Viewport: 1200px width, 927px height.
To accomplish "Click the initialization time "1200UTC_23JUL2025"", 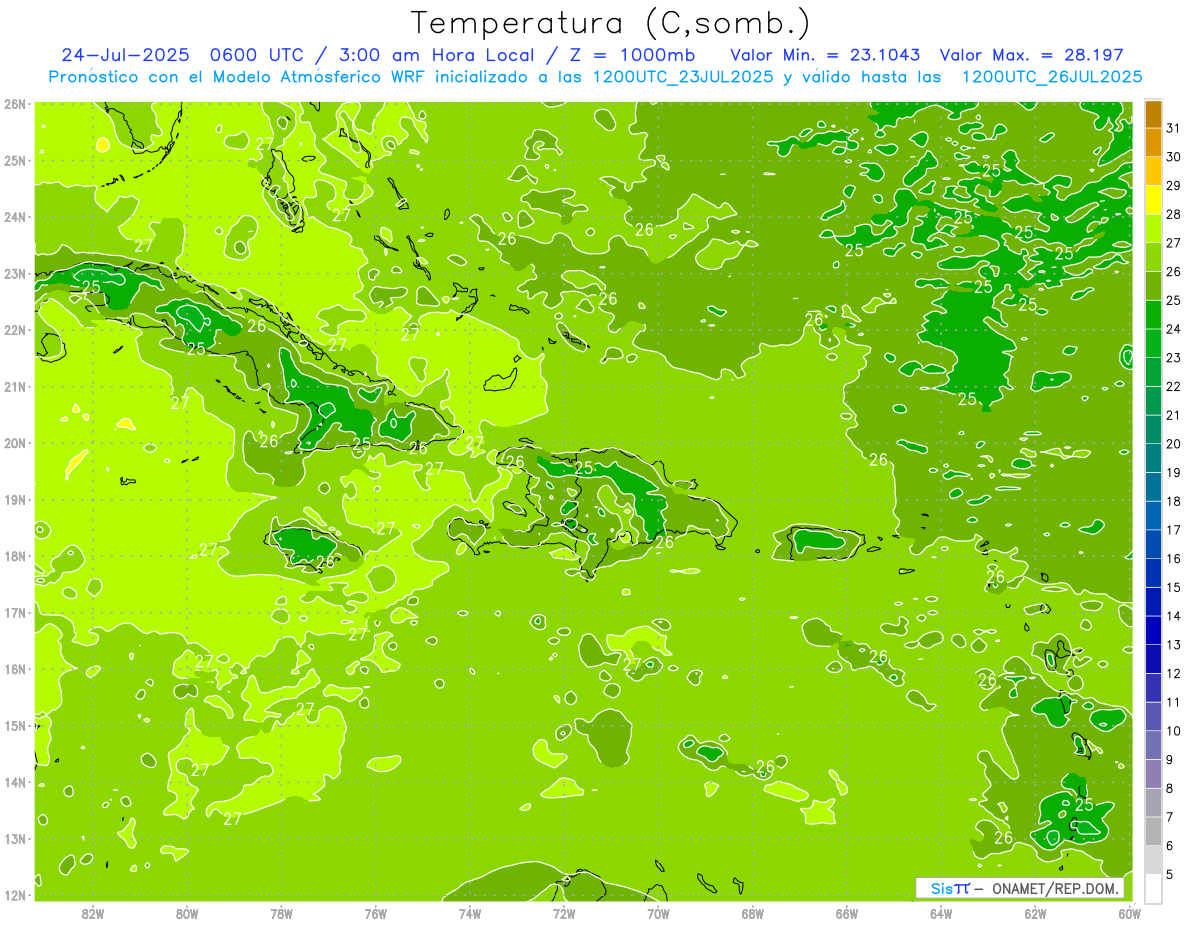I will tap(683, 77).
